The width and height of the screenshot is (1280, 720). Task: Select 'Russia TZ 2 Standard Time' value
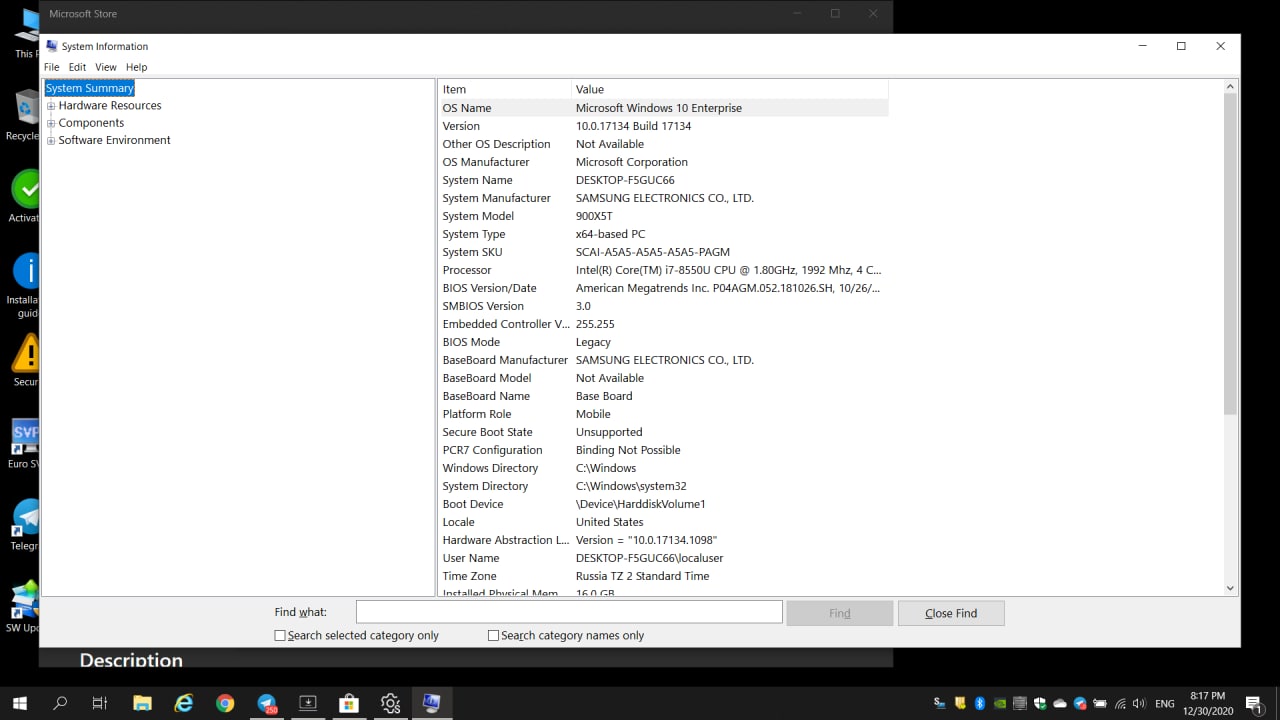(x=642, y=576)
